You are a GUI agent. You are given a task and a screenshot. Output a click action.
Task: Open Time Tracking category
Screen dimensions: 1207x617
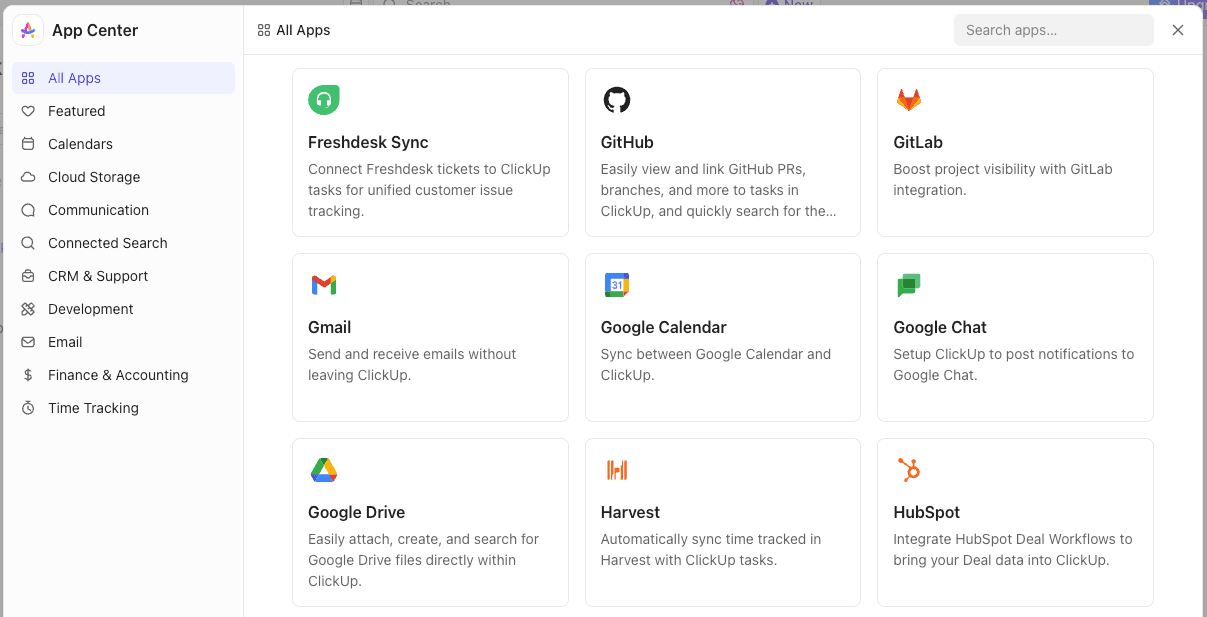click(x=124, y=408)
